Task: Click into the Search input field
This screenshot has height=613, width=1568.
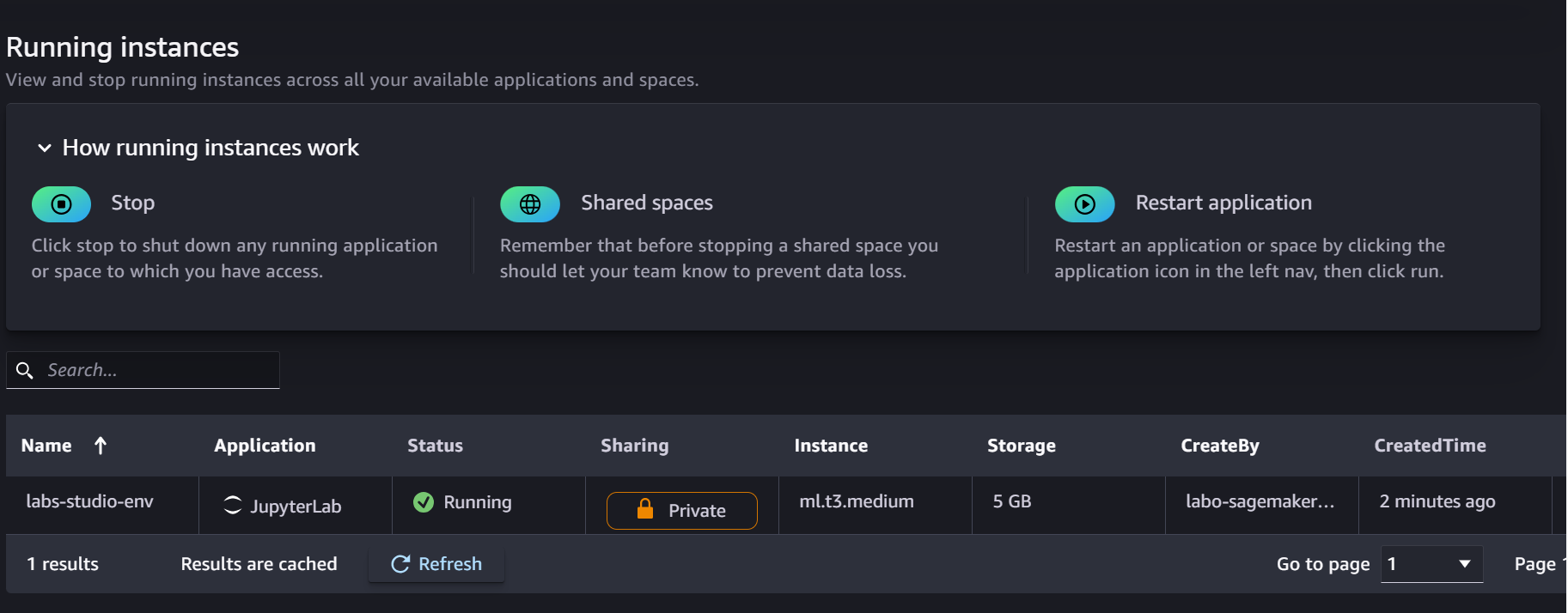Action: pyautogui.click(x=159, y=370)
